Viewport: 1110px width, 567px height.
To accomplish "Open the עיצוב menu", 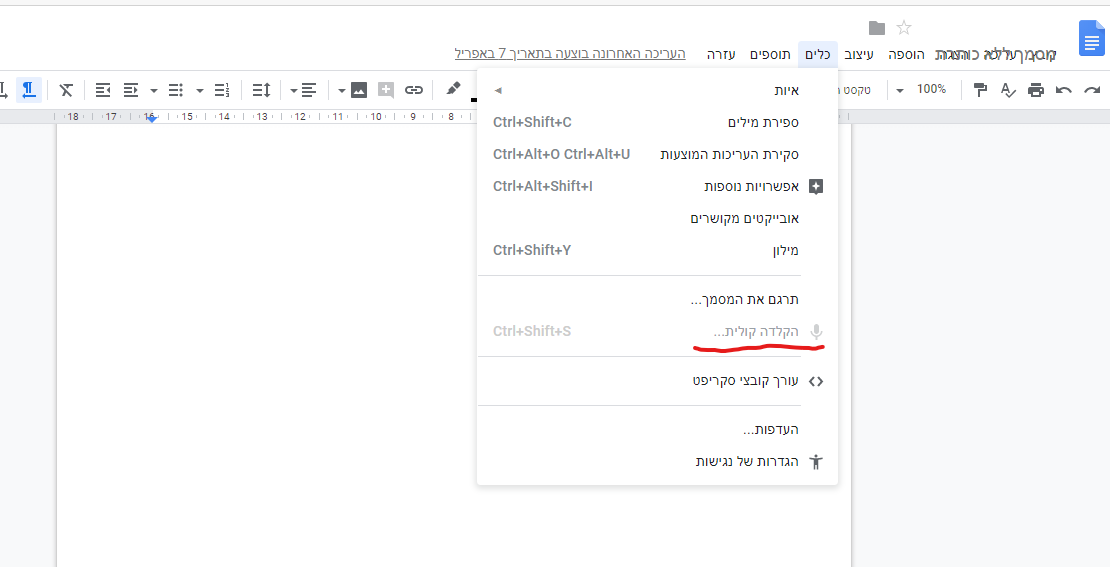I will tap(861, 55).
